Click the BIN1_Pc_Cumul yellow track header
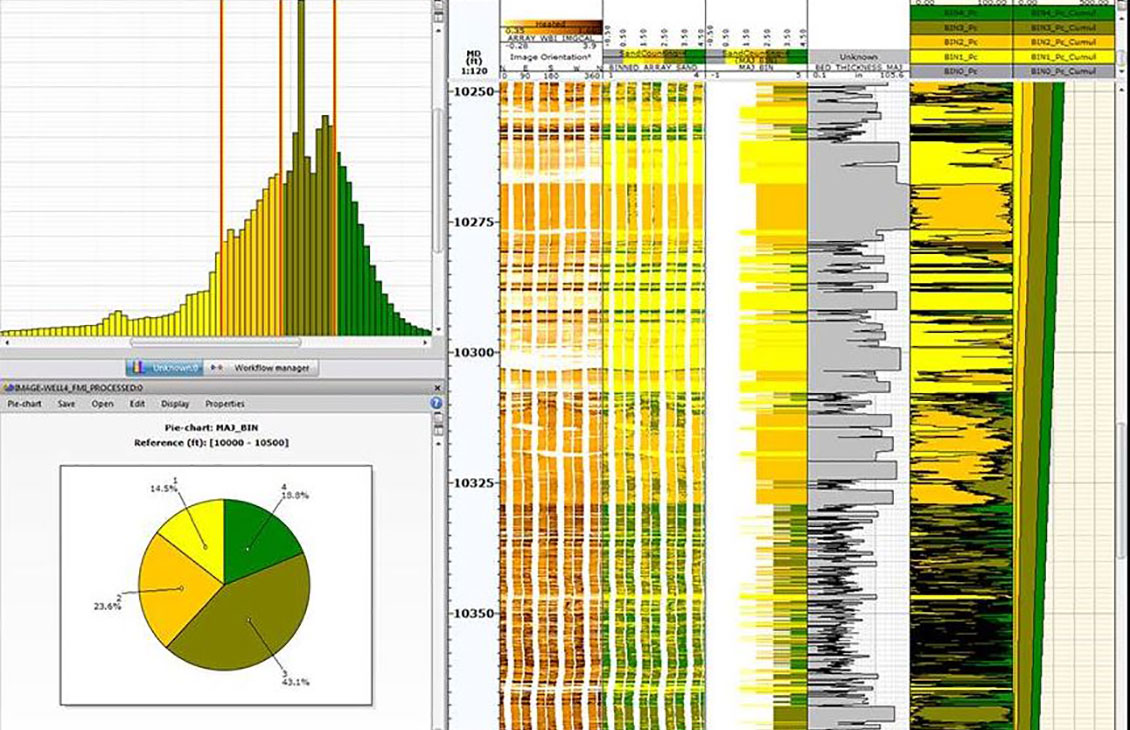This screenshot has height=730, width=1130. [x=1062, y=59]
